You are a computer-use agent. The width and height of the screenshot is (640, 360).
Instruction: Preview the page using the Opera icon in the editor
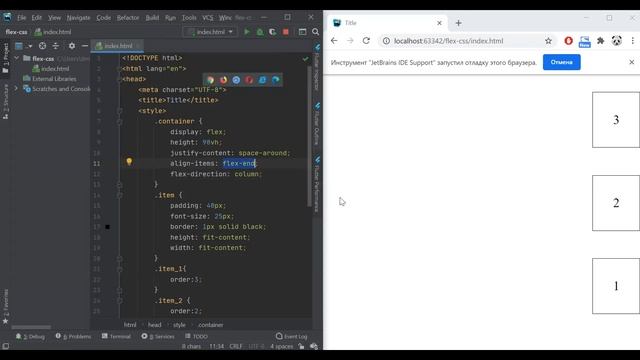tap(249, 80)
